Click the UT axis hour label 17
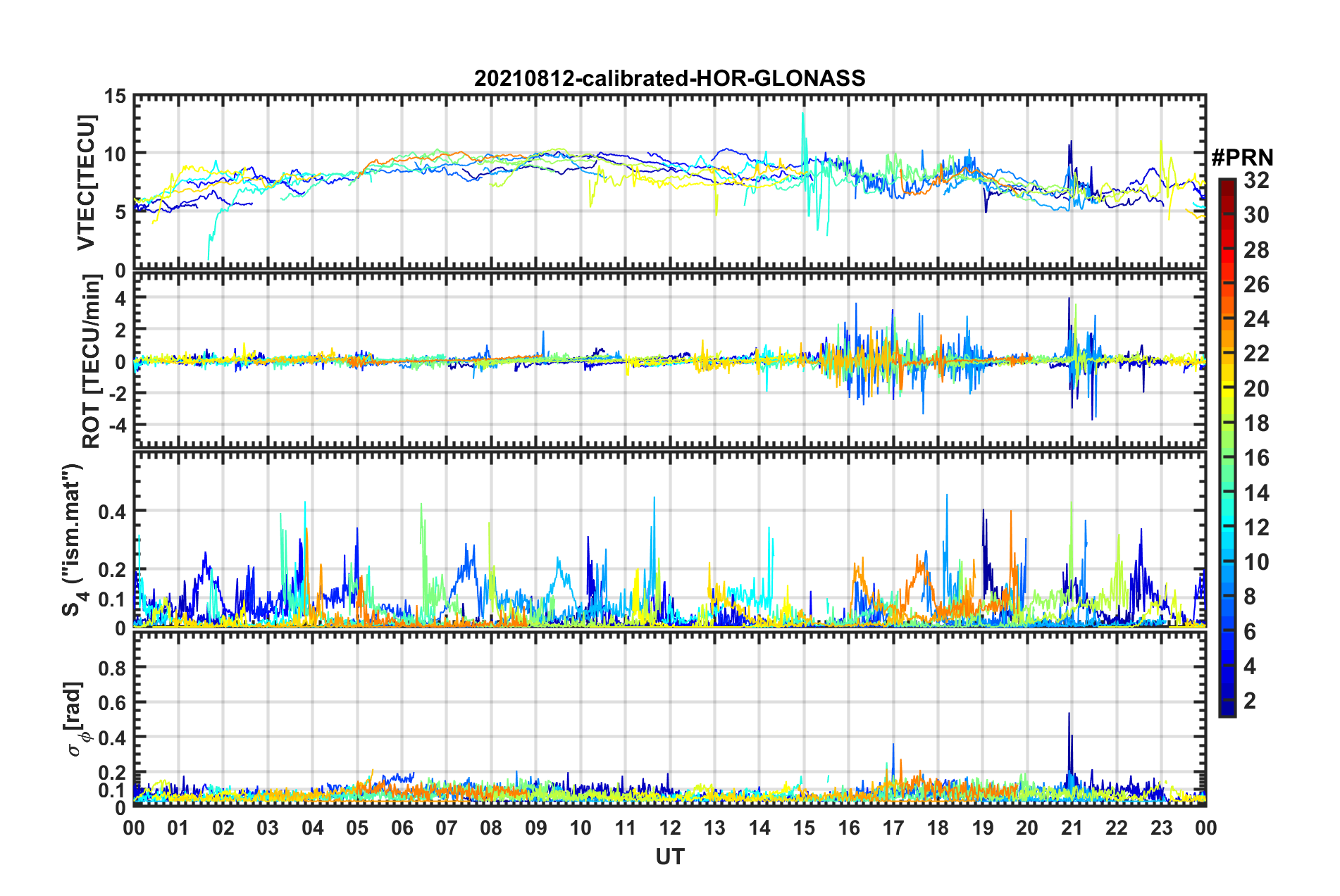 click(893, 828)
